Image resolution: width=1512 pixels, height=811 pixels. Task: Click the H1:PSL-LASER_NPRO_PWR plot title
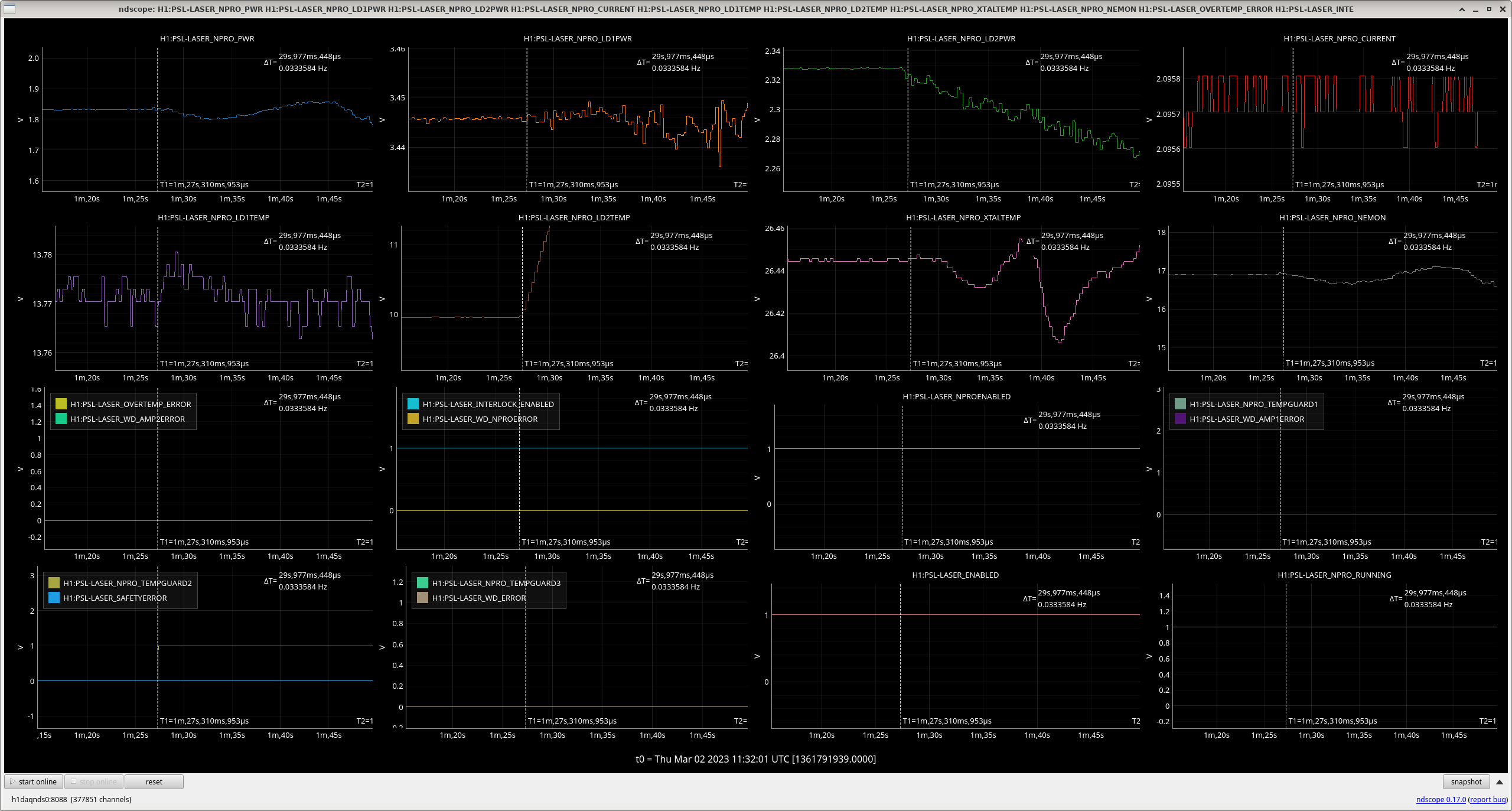(x=207, y=38)
